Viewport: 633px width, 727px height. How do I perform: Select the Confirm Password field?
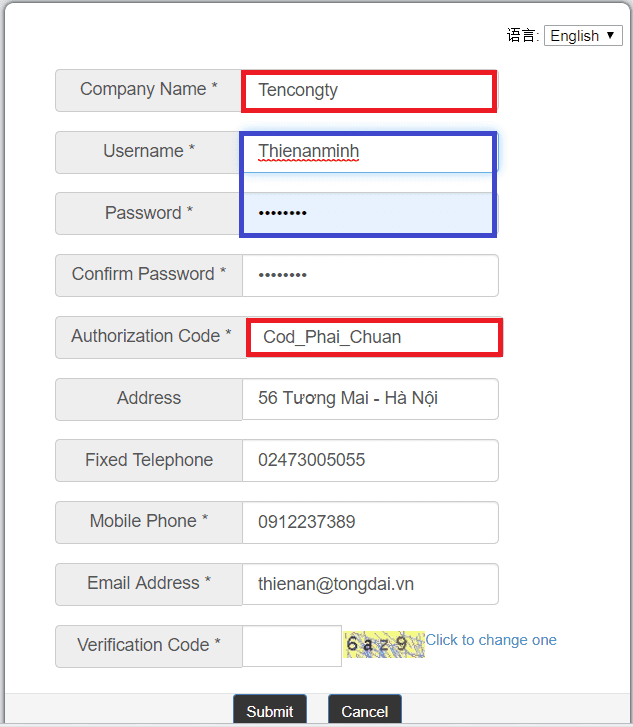tap(370, 275)
